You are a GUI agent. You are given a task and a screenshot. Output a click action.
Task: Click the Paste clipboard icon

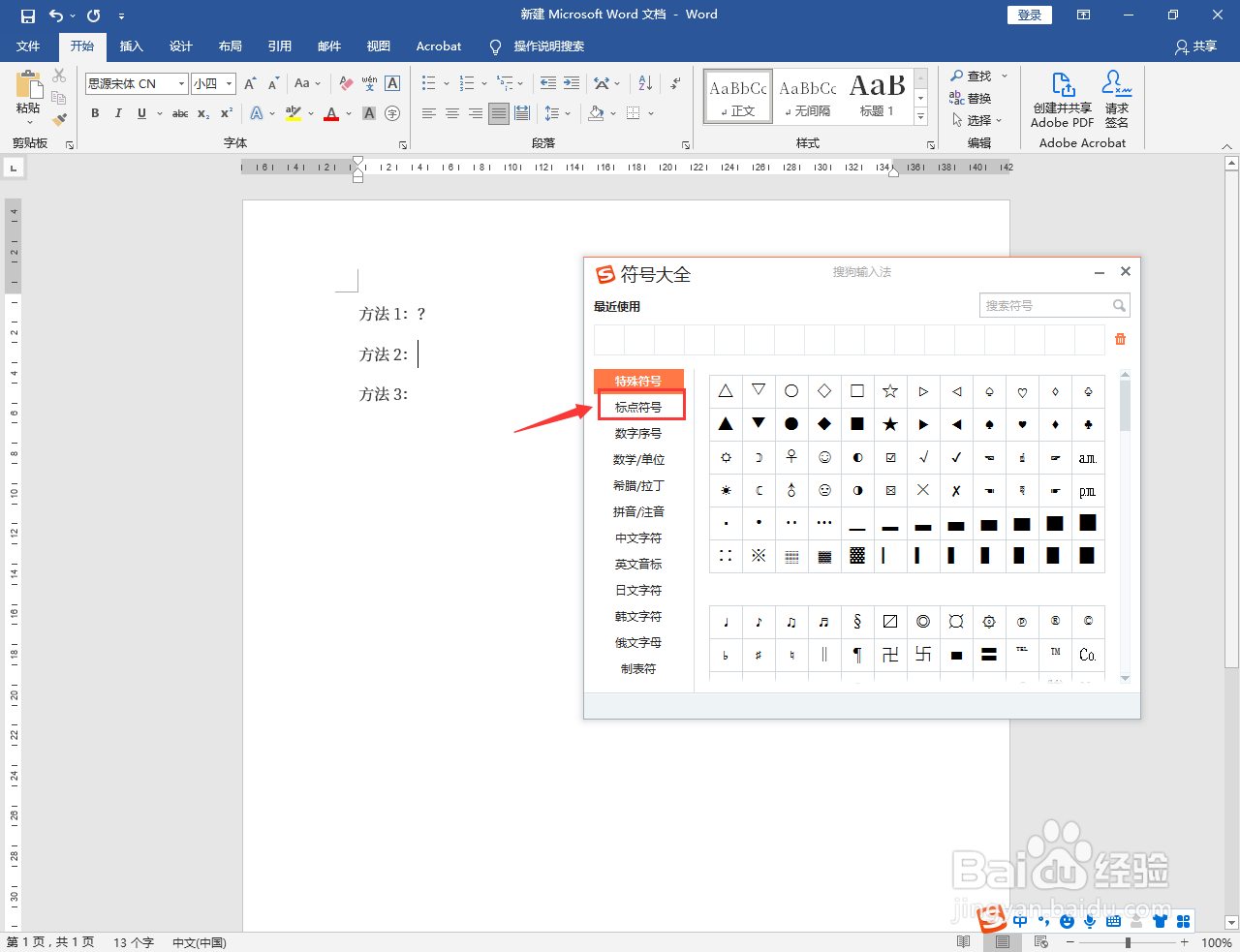(28, 84)
